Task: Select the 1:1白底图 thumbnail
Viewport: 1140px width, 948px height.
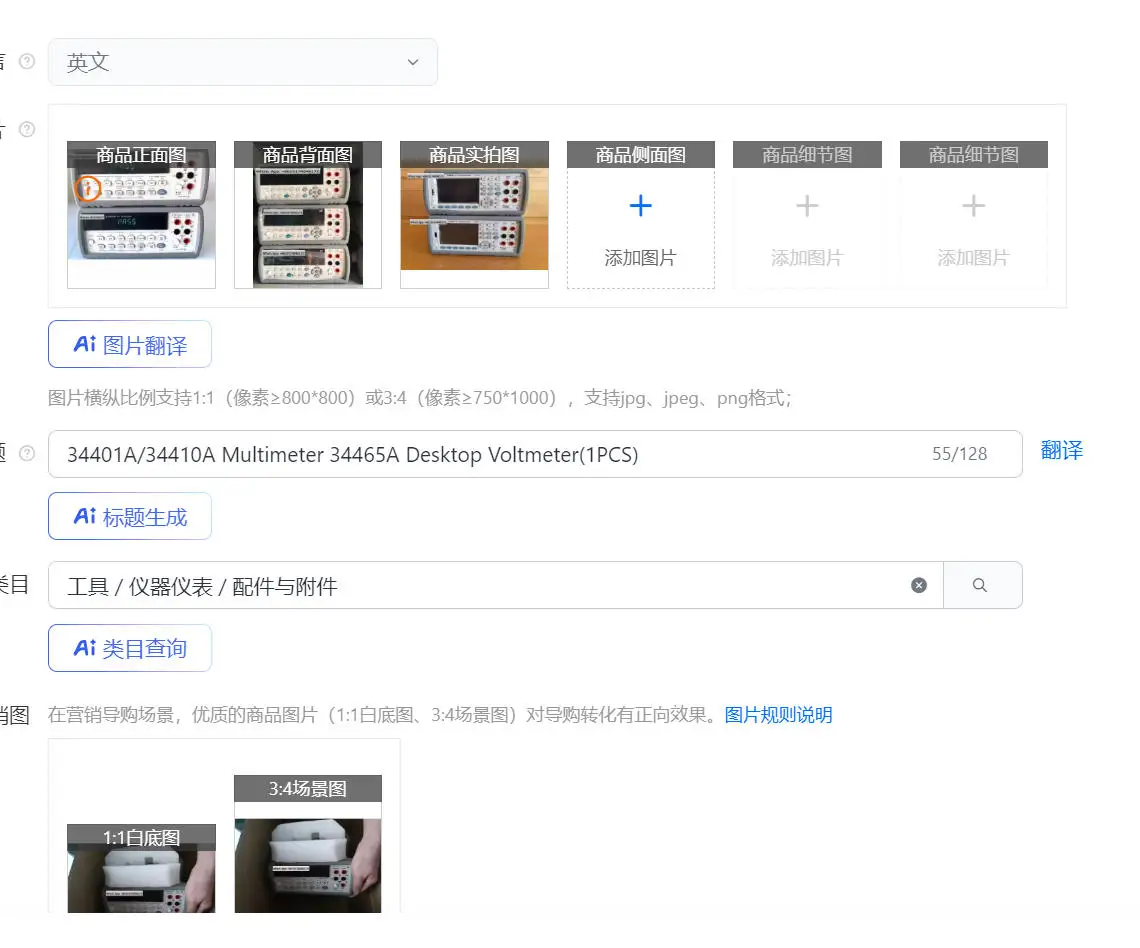Action: 141,868
